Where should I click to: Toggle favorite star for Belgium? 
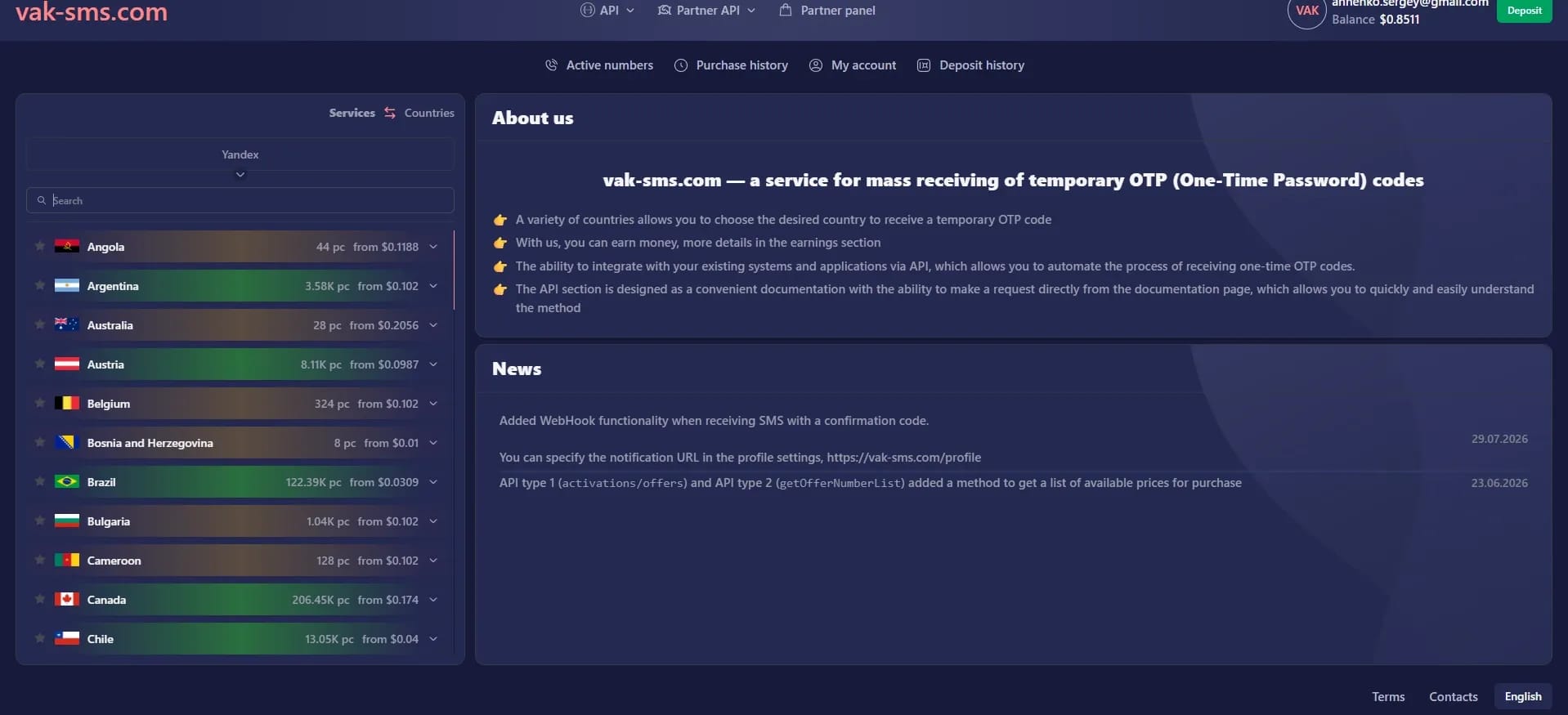point(39,403)
